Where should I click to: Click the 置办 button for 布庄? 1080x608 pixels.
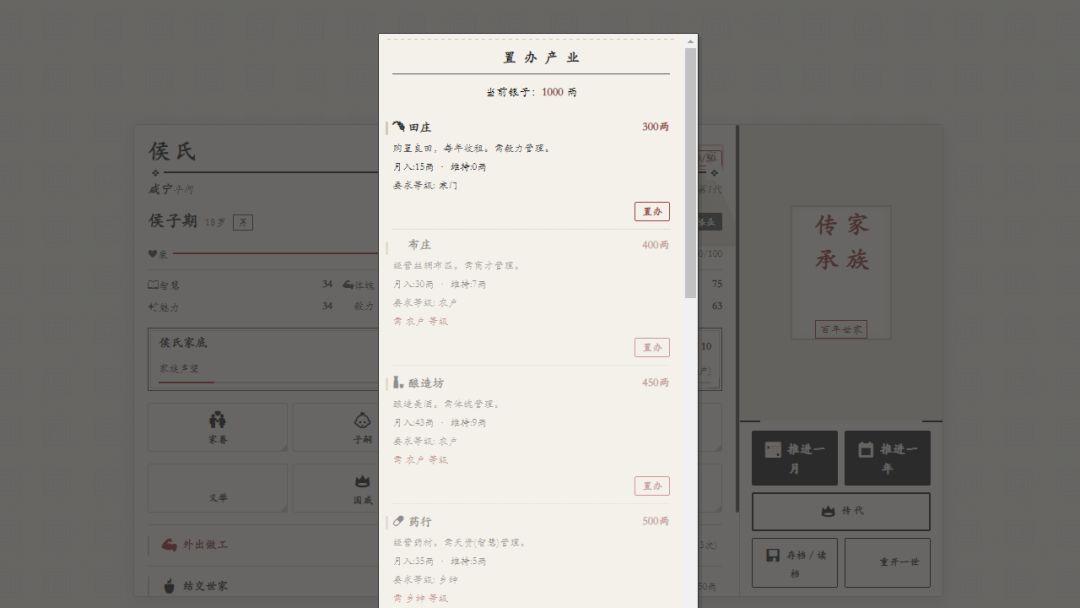pos(652,347)
